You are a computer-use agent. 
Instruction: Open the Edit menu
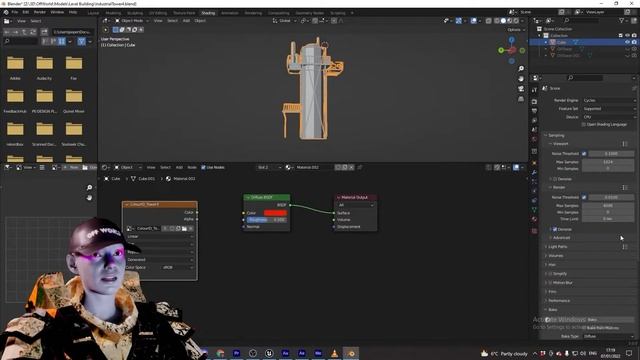(26, 12)
